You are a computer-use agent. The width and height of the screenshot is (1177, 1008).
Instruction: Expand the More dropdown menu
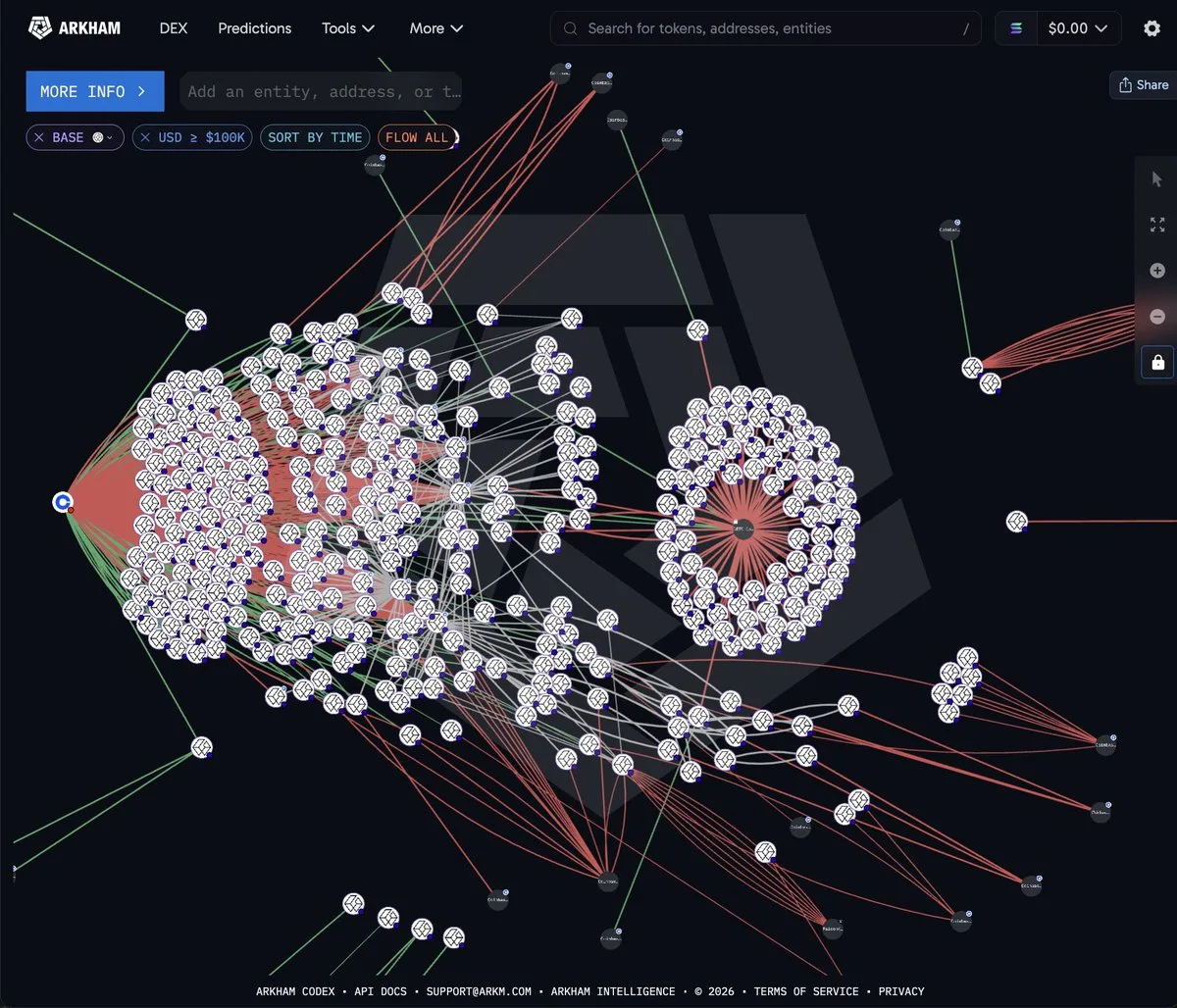436,28
